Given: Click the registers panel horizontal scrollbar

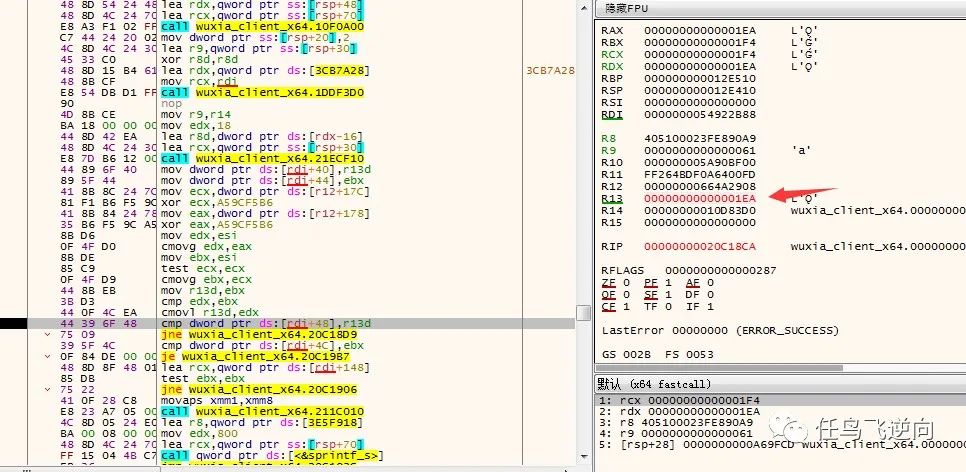Looking at the screenshot, I should tap(721, 368).
